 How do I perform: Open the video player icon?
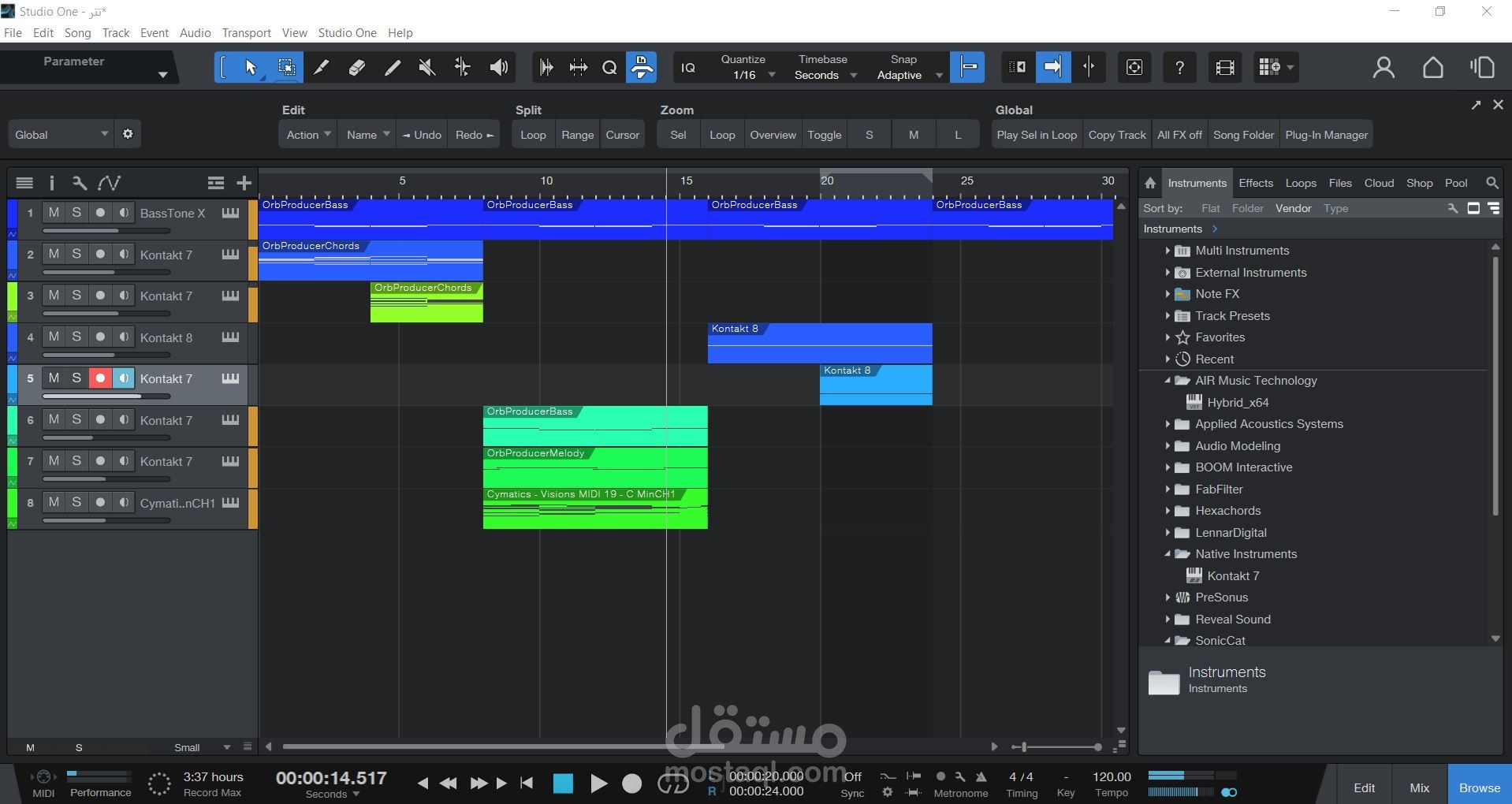point(1224,68)
